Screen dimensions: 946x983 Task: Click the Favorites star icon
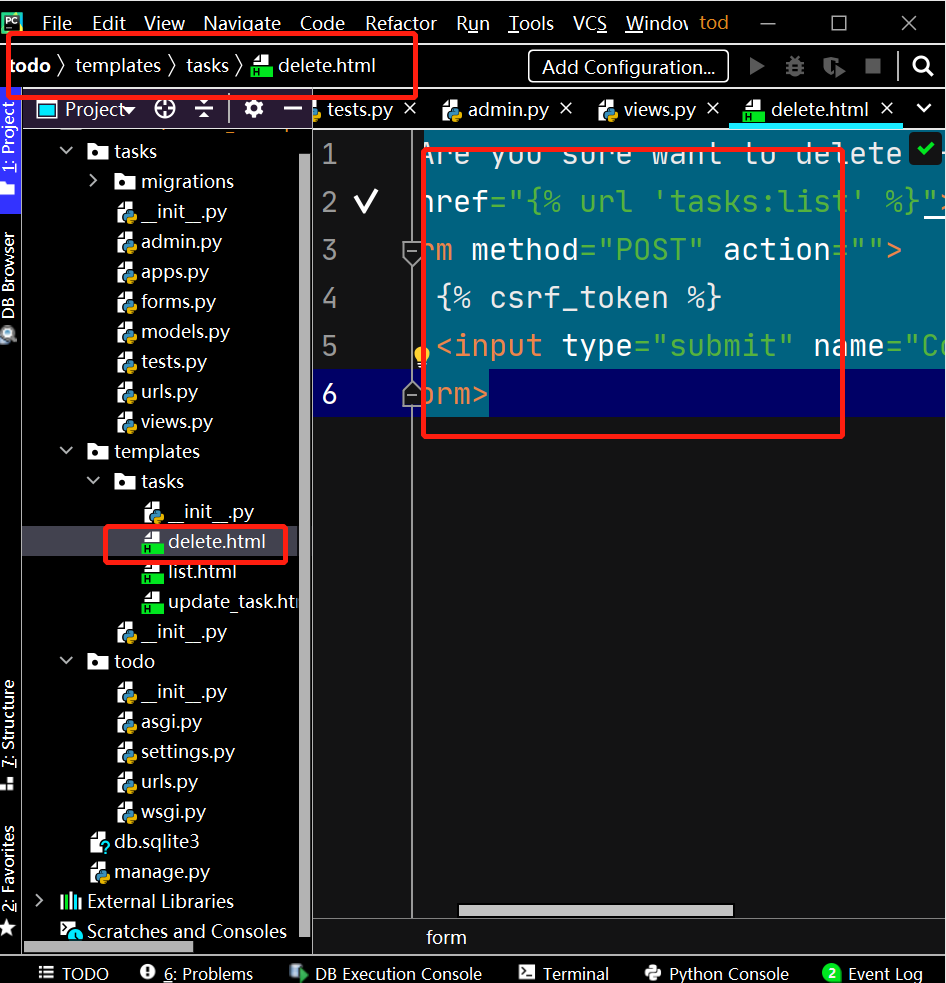point(8,927)
